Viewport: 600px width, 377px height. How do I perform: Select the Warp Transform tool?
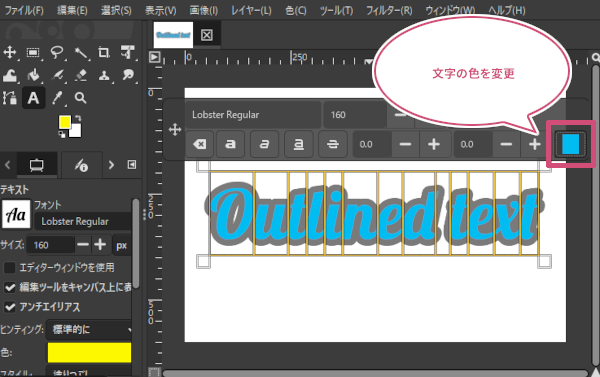pyautogui.click(x=10, y=75)
